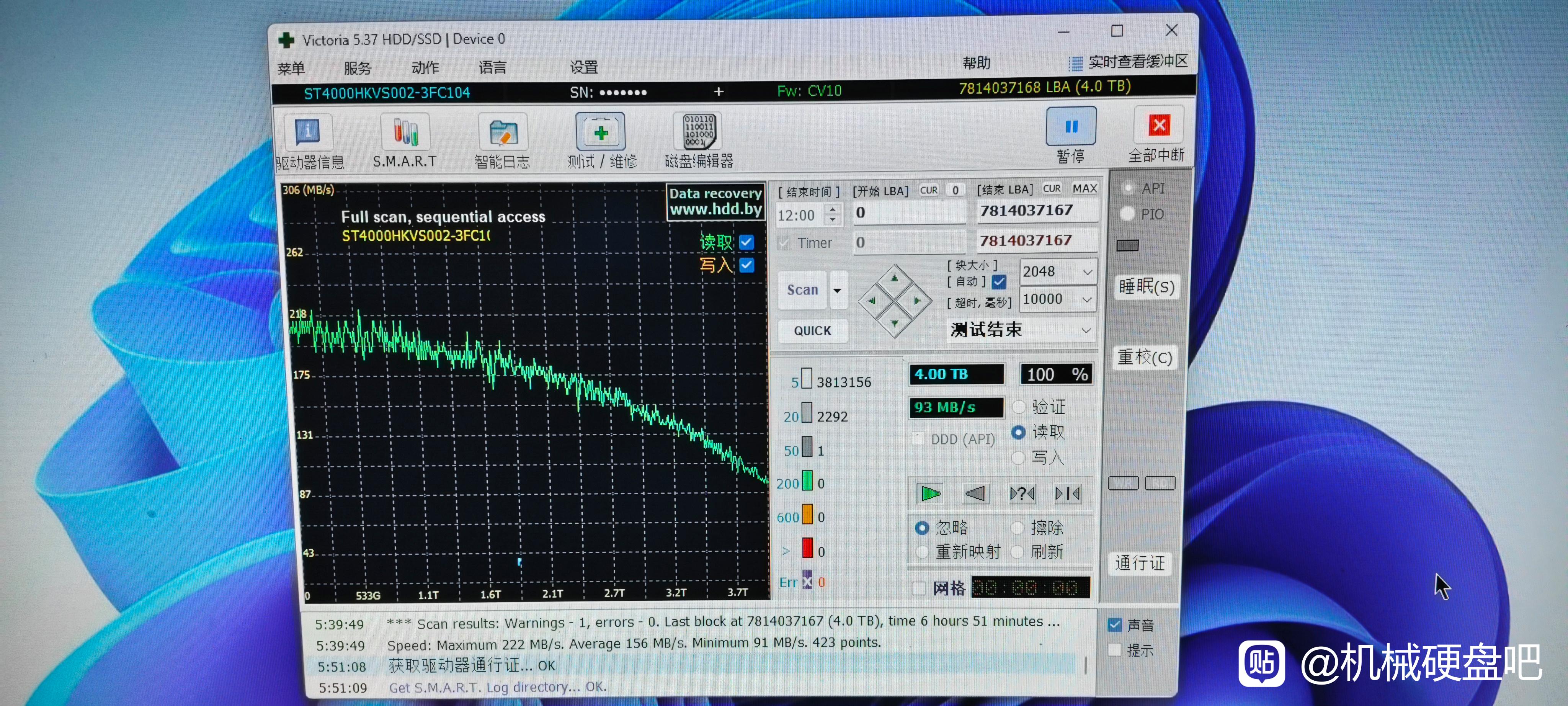Click the plus sign beside serial number
The image size is (1568, 706).
coord(719,91)
